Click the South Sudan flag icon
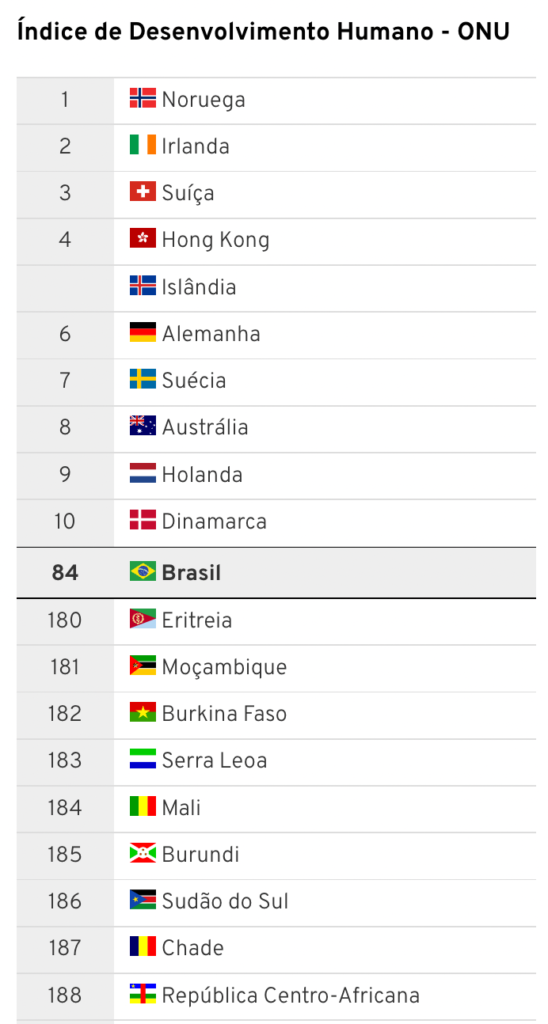 tap(142, 900)
